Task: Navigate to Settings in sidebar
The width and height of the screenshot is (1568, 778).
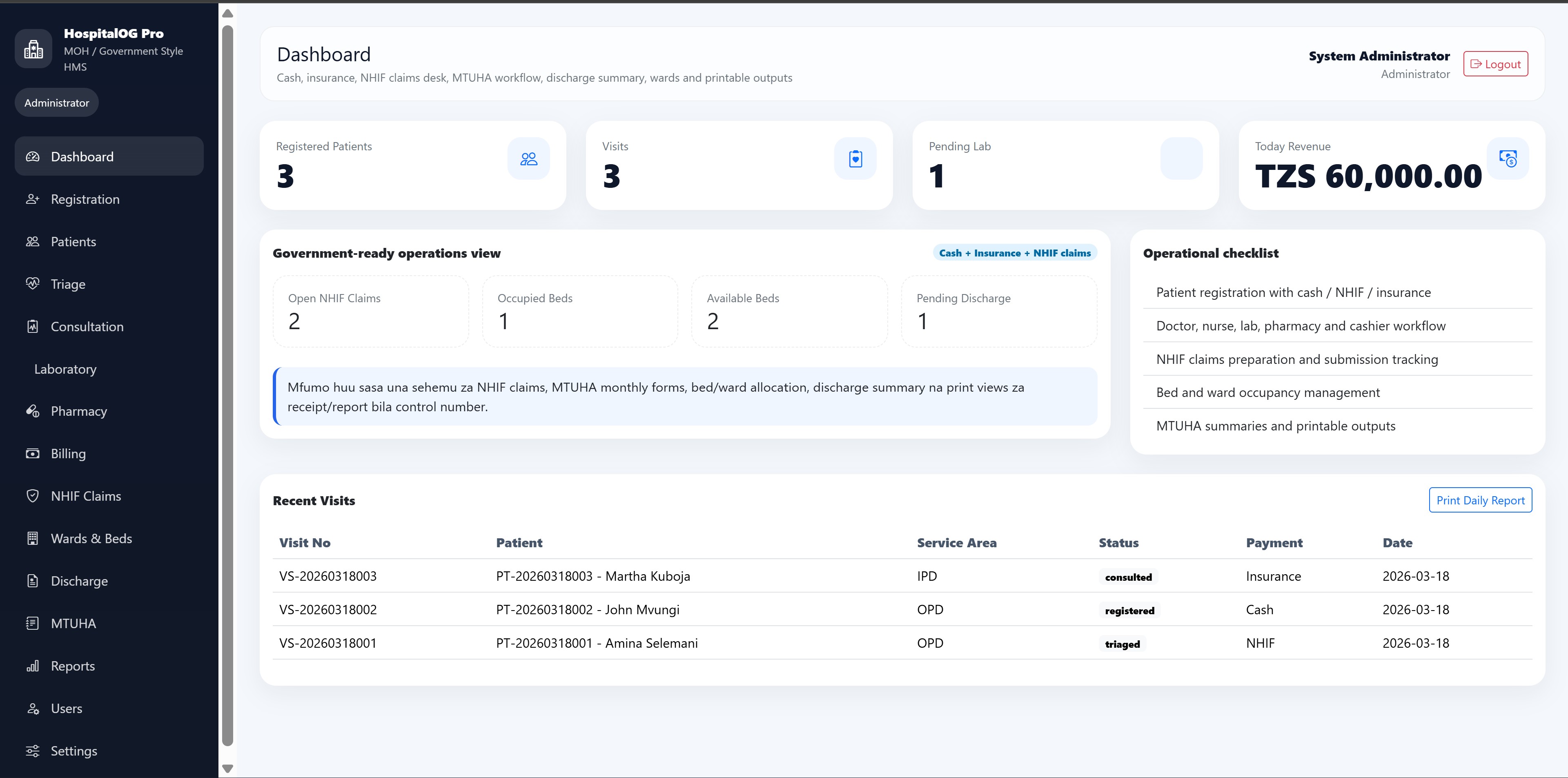Action: coord(73,751)
